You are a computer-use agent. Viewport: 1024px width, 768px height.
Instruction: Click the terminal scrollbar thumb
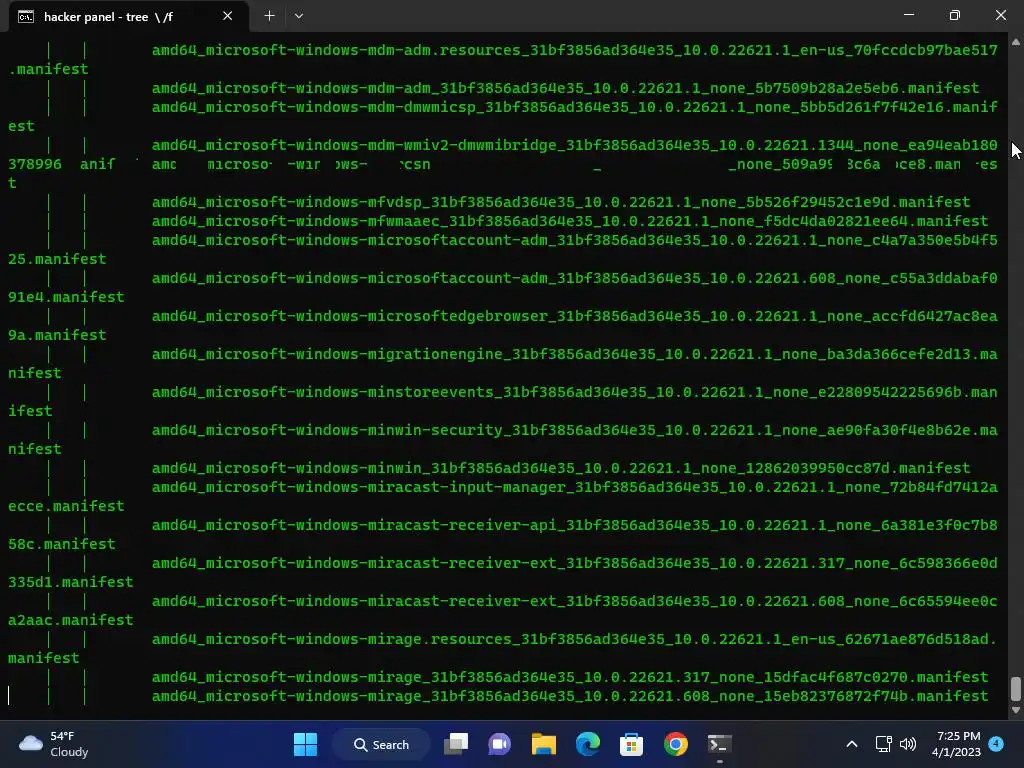1015,688
